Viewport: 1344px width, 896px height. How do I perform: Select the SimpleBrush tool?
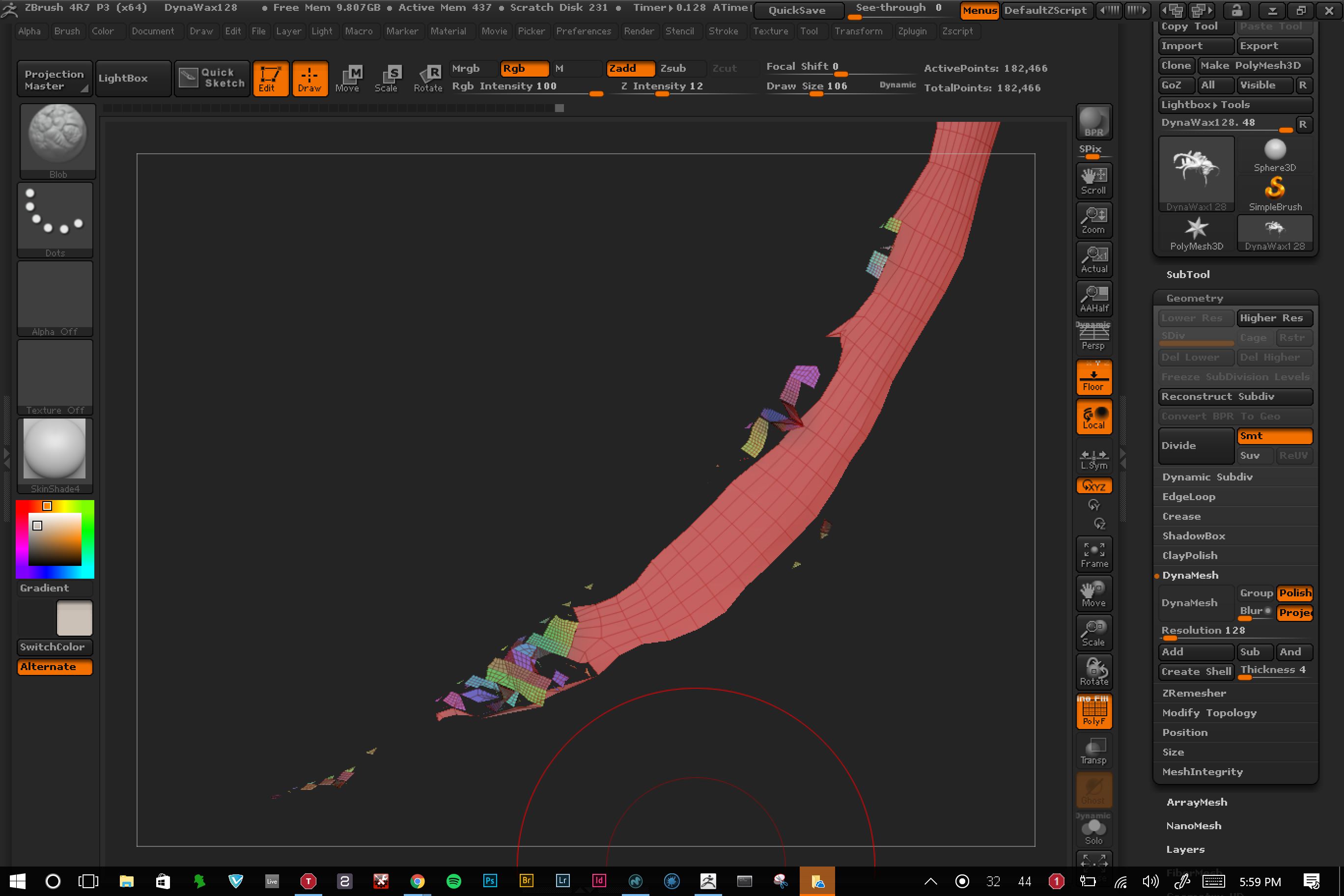tap(1275, 194)
